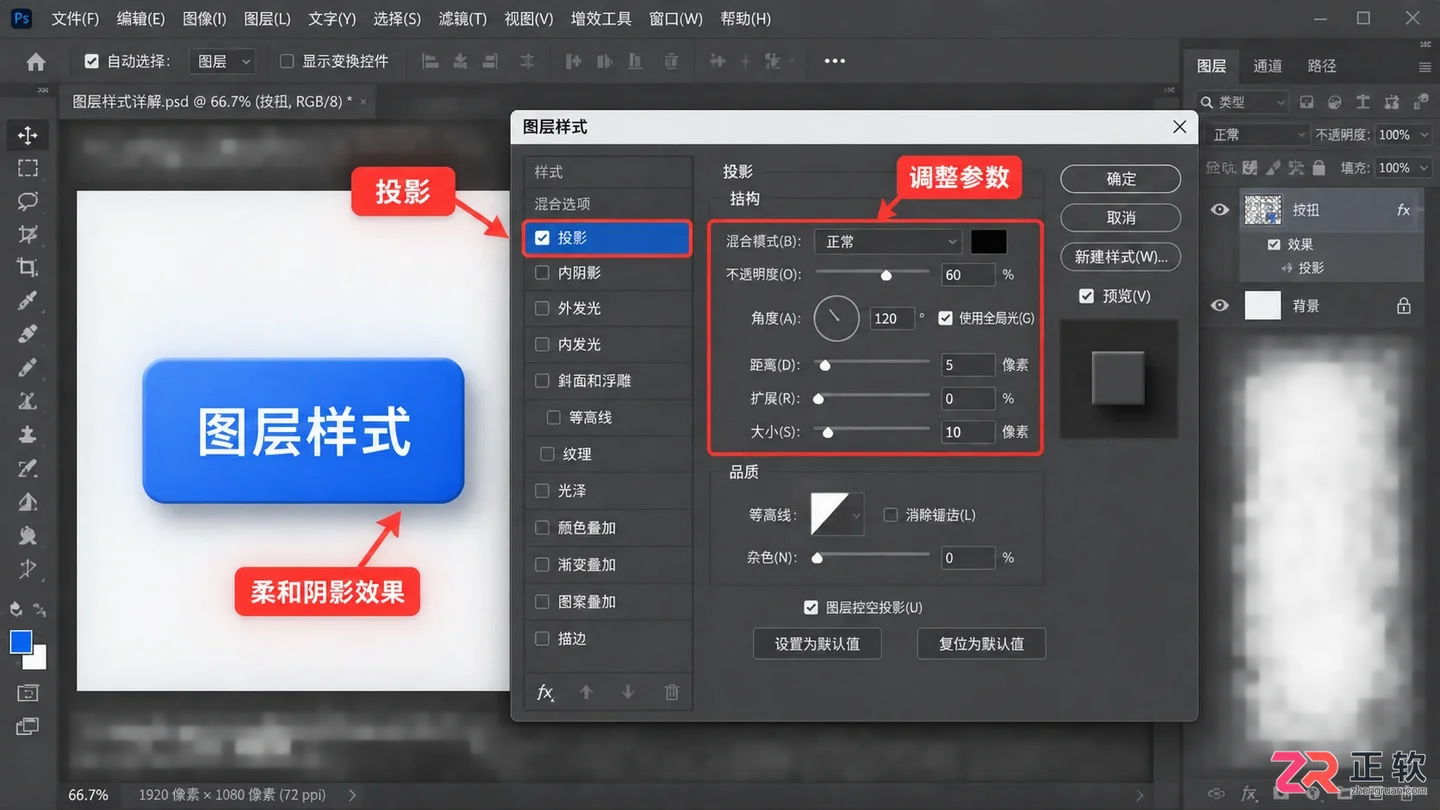Filter layers by pixel layer icon
The image size is (1440, 810).
[x=1306, y=102]
